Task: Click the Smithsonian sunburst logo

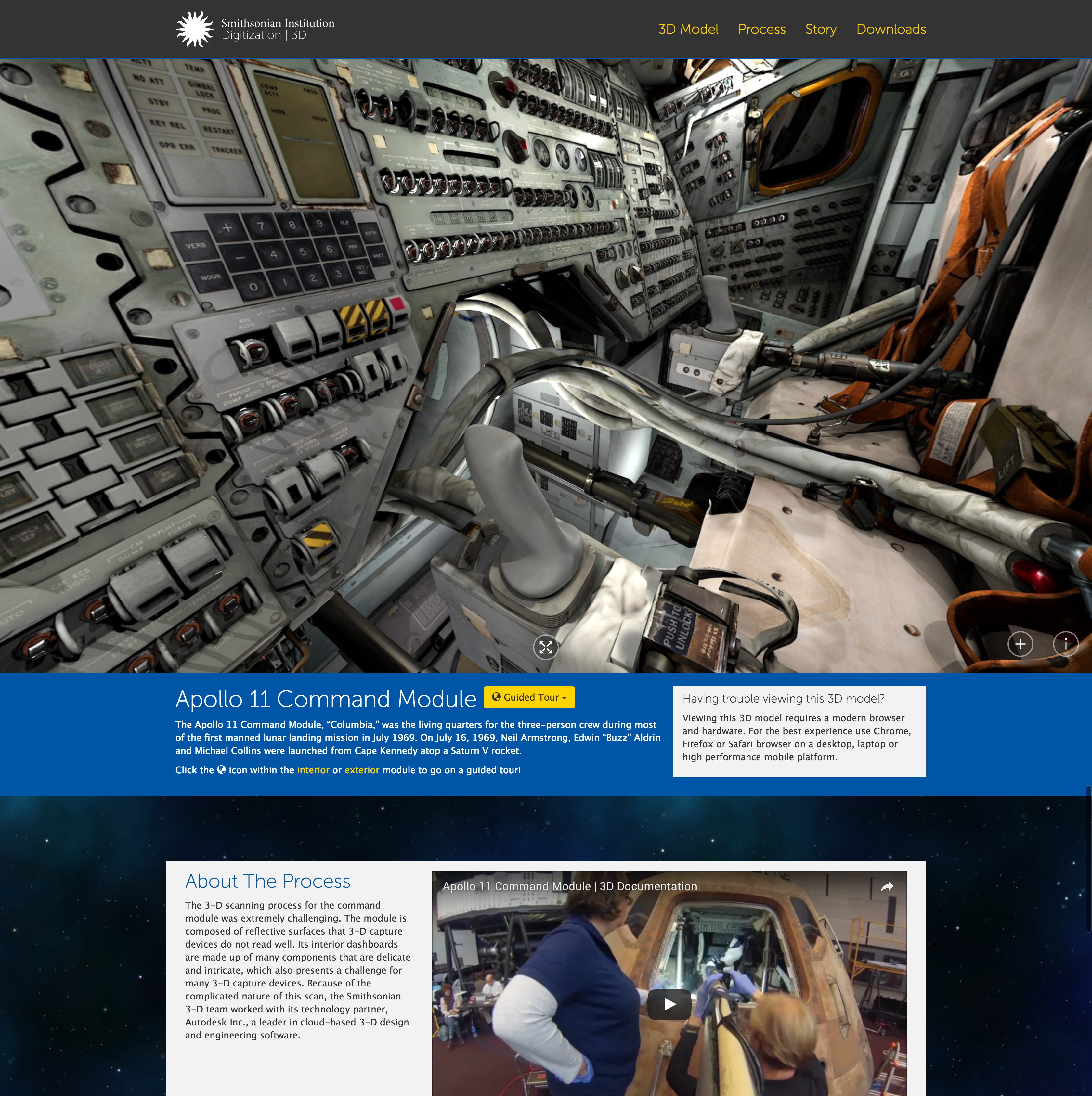Action: point(195,29)
